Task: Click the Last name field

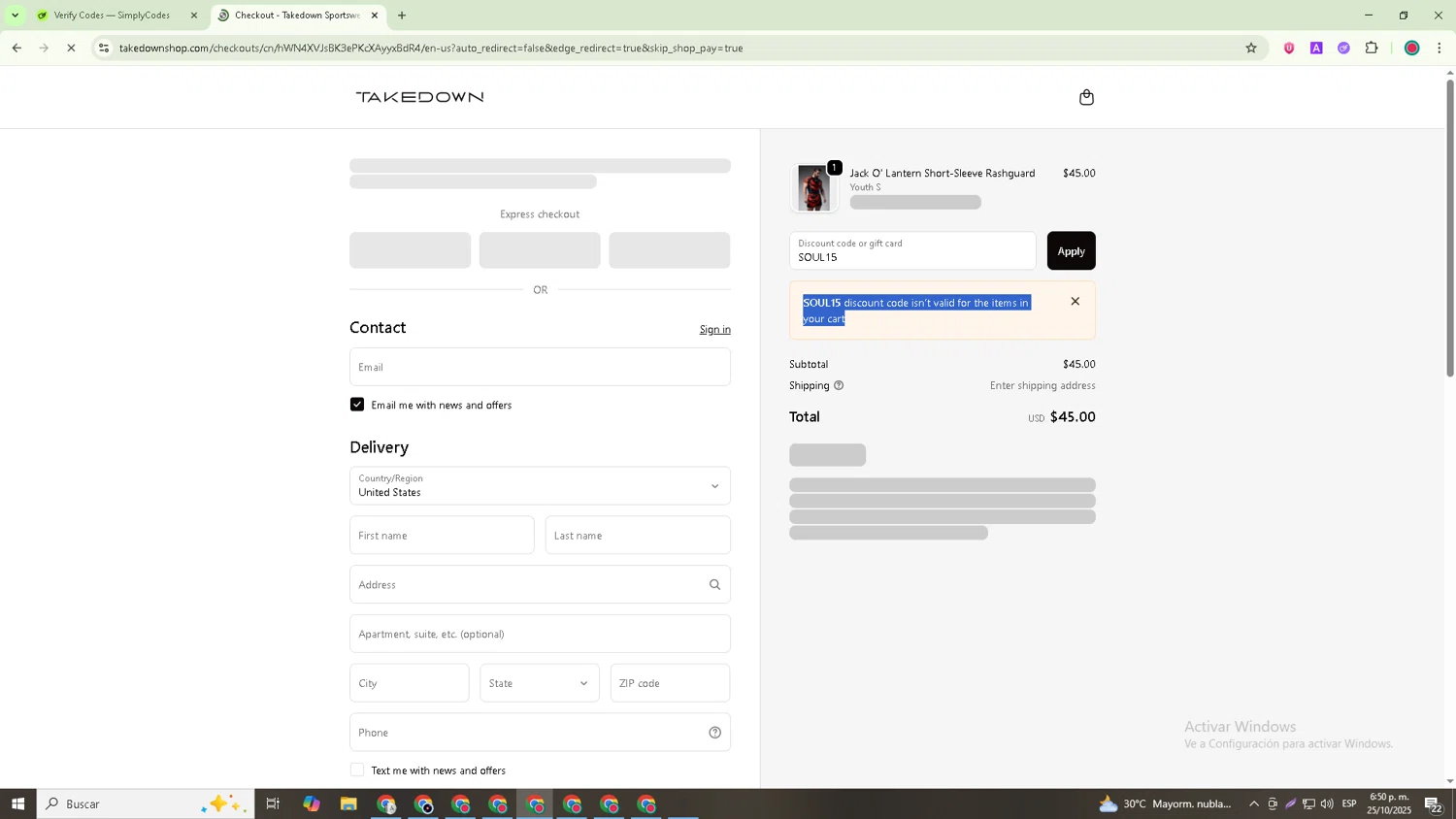Action: [x=638, y=536]
